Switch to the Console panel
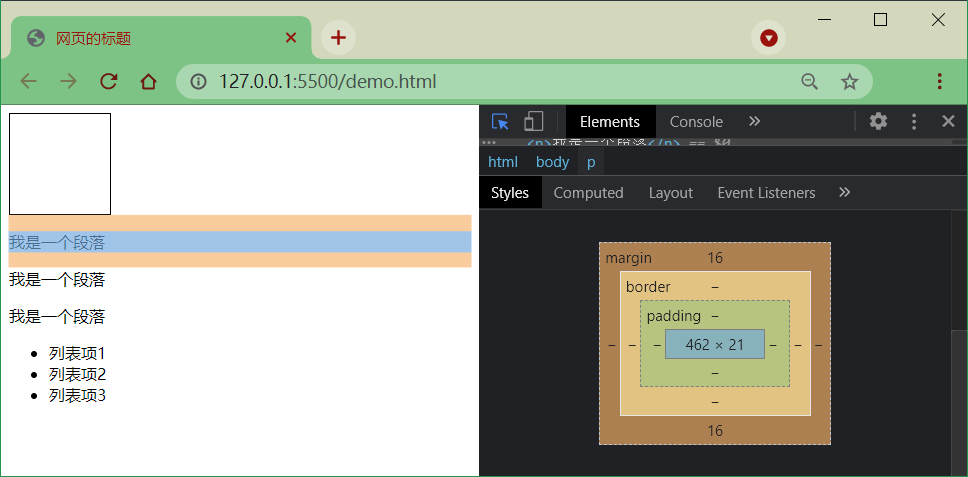The height and width of the screenshot is (477, 968). tap(696, 122)
